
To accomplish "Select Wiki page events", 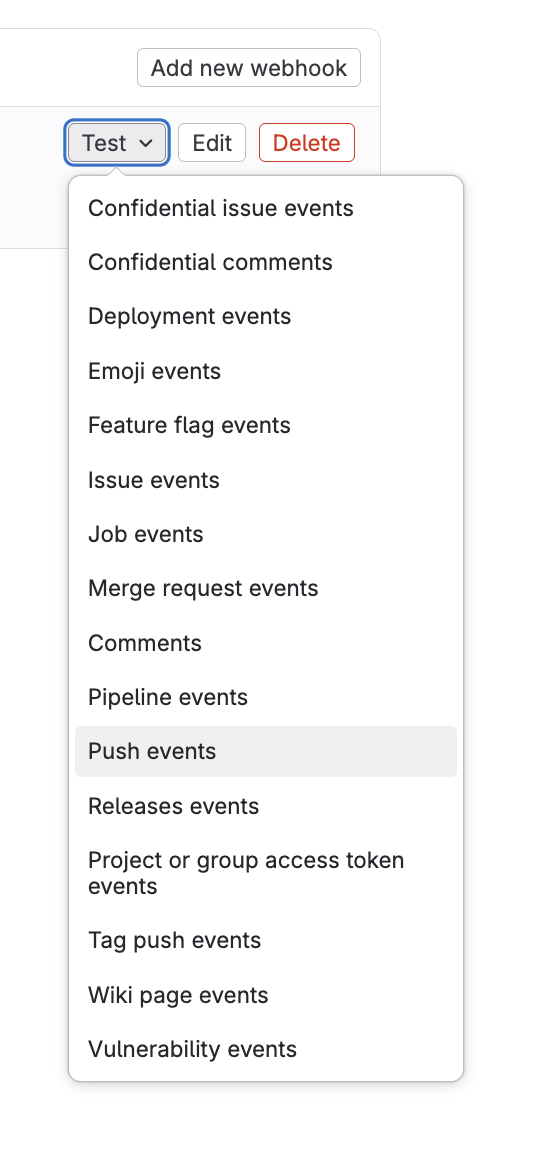I will click(266, 995).
